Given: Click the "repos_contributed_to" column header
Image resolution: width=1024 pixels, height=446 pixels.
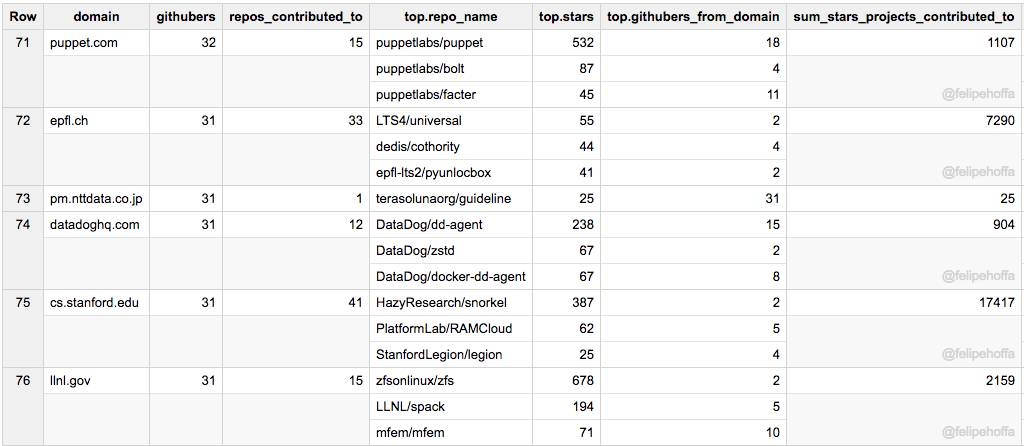Looking at the screenshot, I should [x=296, y=17].
